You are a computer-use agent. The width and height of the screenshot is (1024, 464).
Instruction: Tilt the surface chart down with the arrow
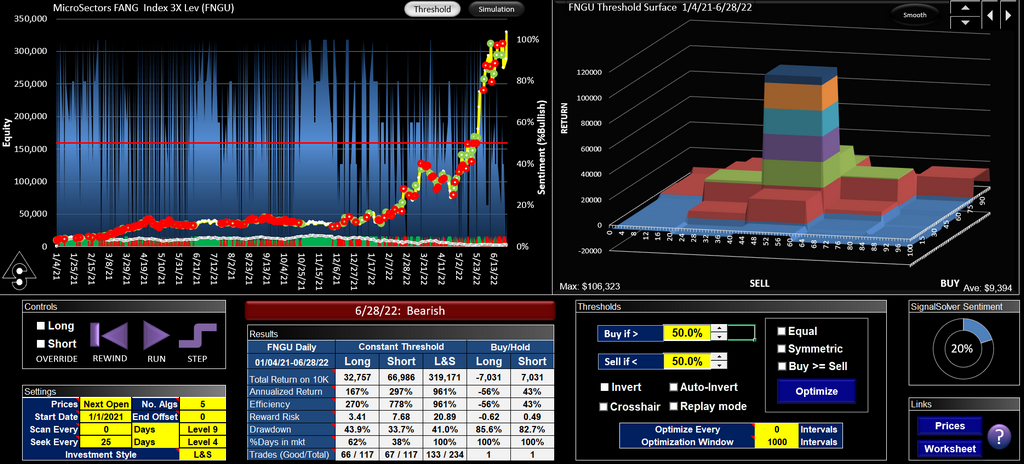click(x=963, y=22)
